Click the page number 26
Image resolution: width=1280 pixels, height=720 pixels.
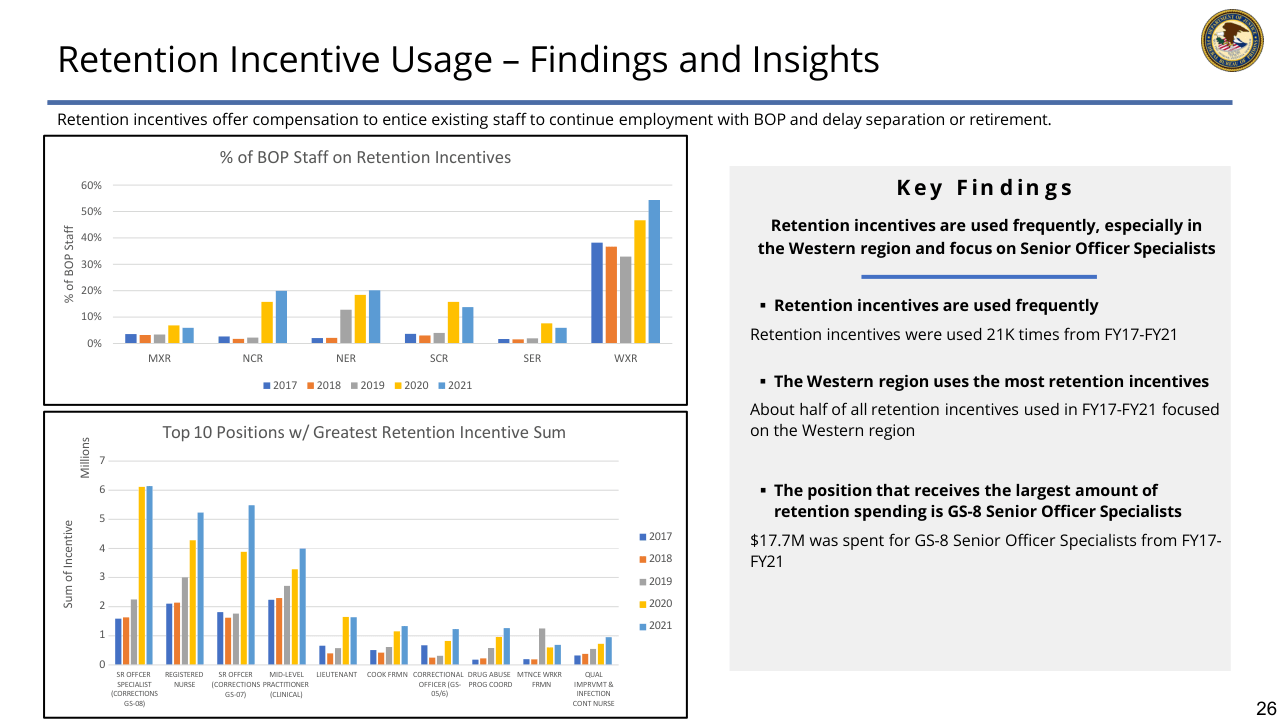click(x=1265, y=709)
